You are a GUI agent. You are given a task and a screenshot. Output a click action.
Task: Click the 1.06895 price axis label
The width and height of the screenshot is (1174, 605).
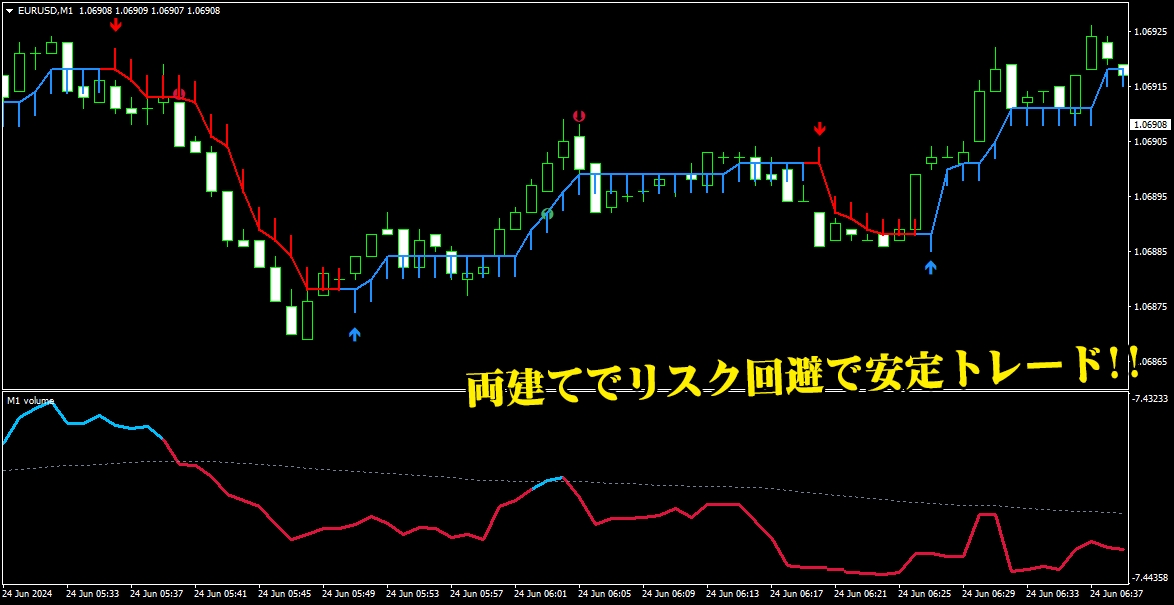tap(1151, 197)
